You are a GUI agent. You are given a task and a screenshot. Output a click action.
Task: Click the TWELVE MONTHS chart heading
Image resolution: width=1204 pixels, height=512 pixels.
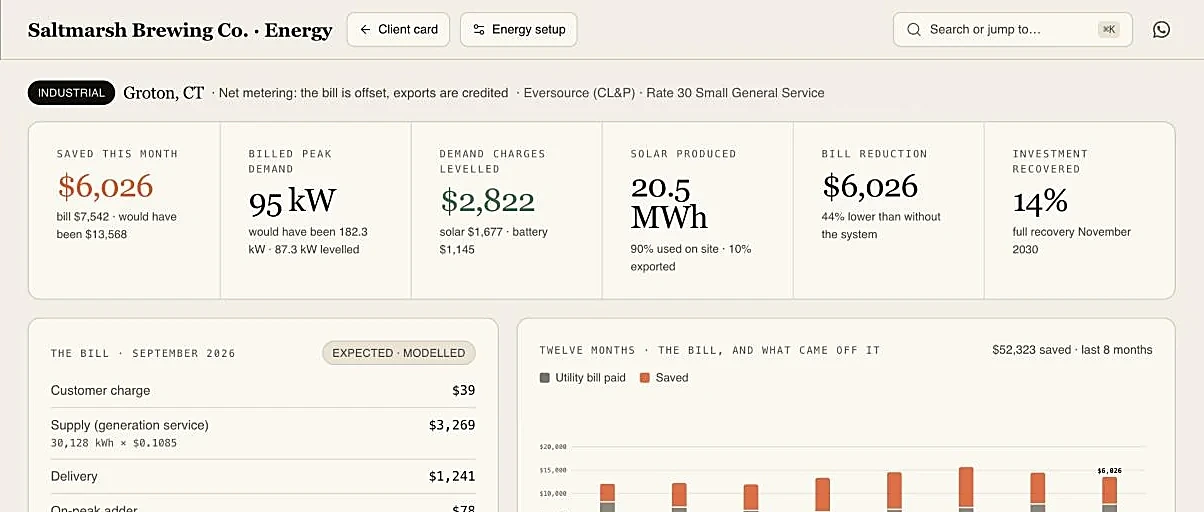point(709,350)
